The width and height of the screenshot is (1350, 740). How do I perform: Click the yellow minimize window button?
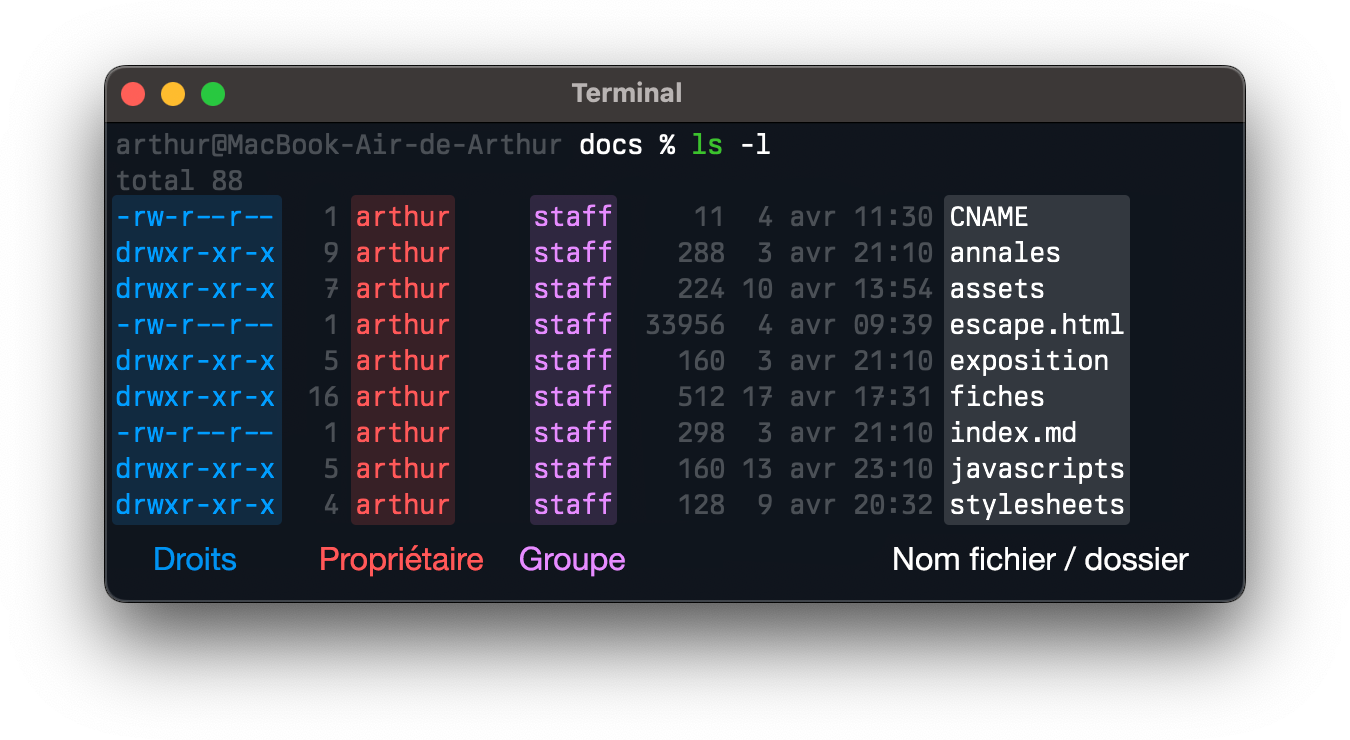coord(173,94)
